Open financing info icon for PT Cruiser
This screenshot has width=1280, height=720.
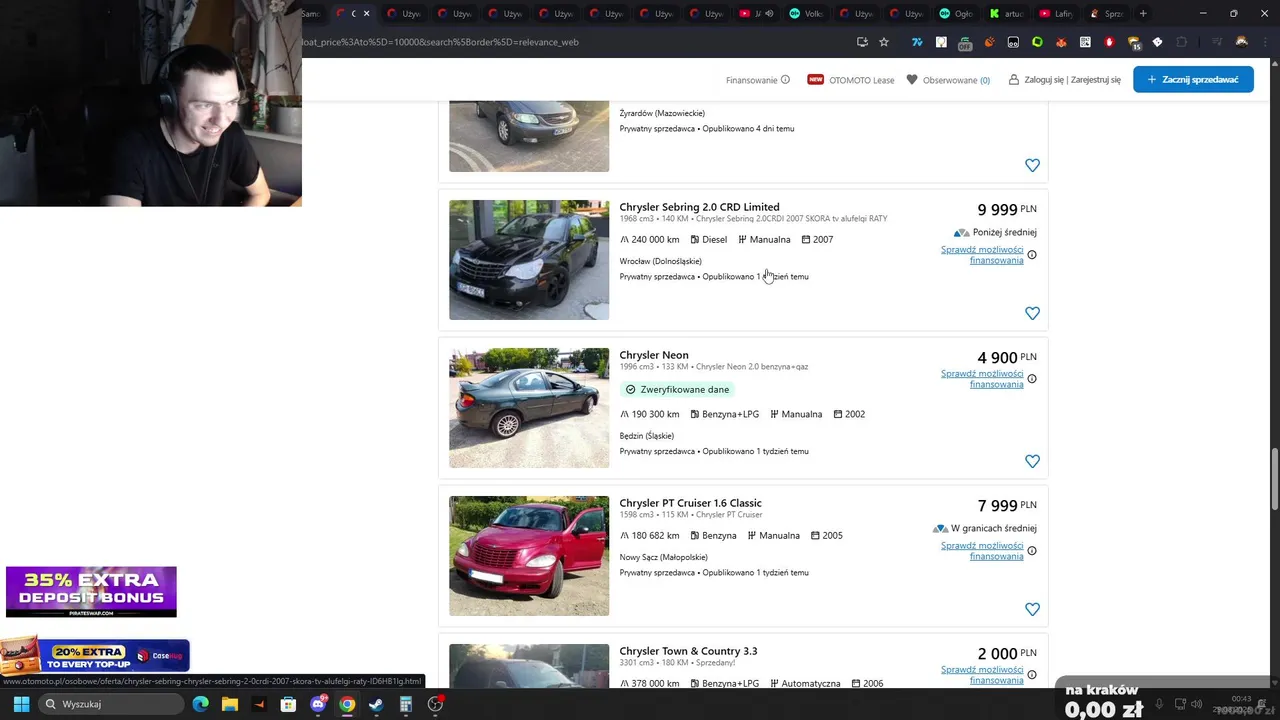pyautogui.click(x=1032, y=551)
